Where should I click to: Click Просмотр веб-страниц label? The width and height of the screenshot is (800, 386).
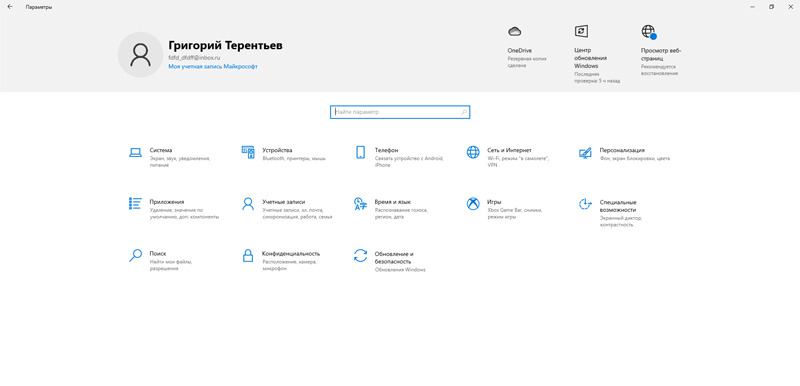(x=661, y=55)
